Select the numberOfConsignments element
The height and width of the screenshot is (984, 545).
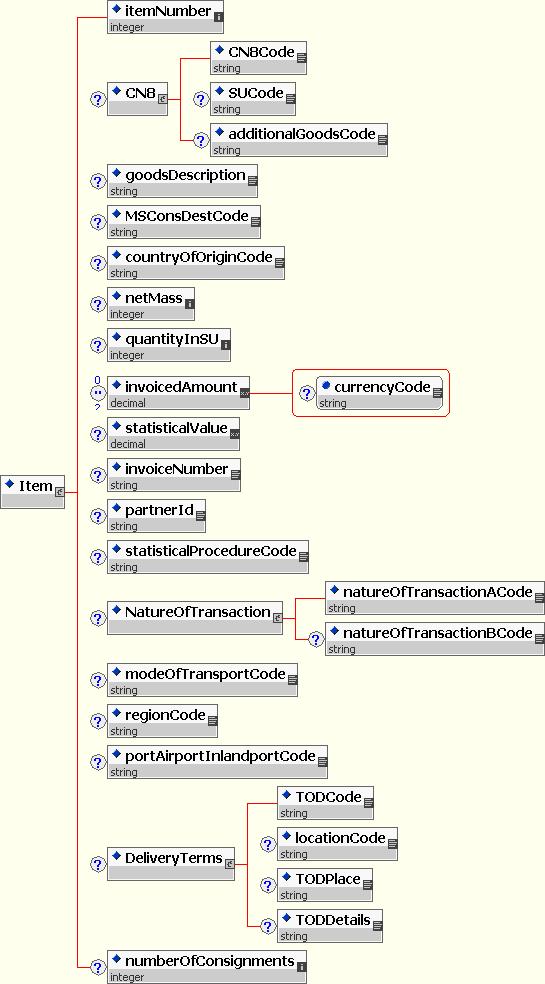pos(207,967)
